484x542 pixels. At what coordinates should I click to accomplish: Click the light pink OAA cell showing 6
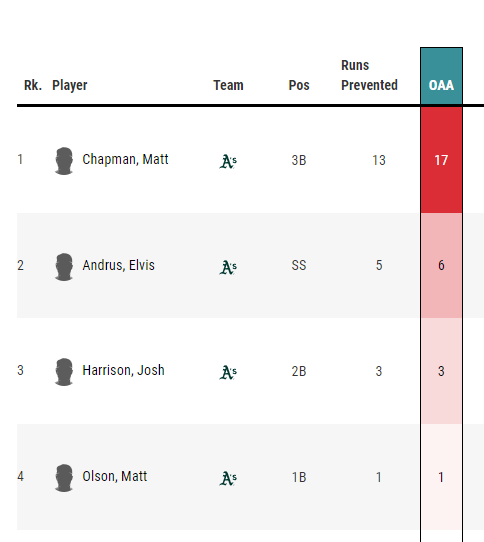441,265
